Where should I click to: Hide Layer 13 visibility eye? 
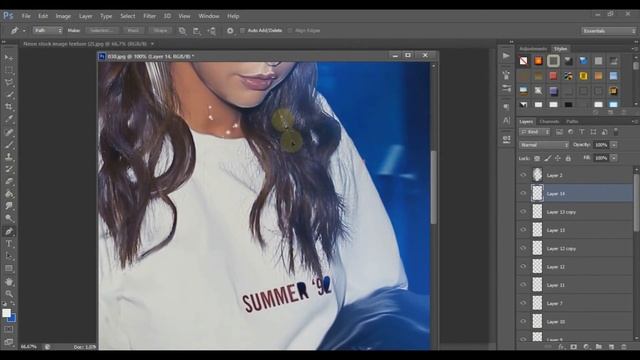523,230
